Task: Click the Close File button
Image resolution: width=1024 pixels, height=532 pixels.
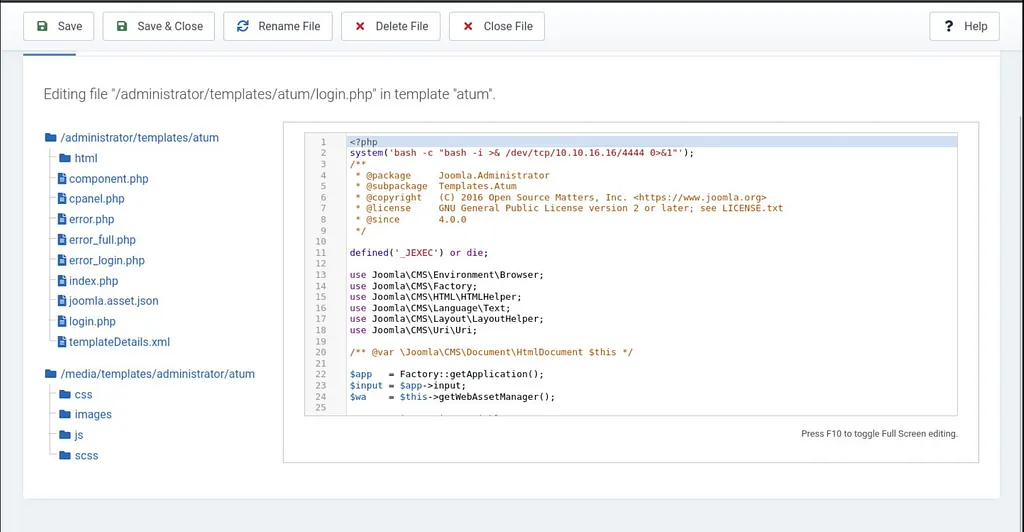Action: click(497, 26)
